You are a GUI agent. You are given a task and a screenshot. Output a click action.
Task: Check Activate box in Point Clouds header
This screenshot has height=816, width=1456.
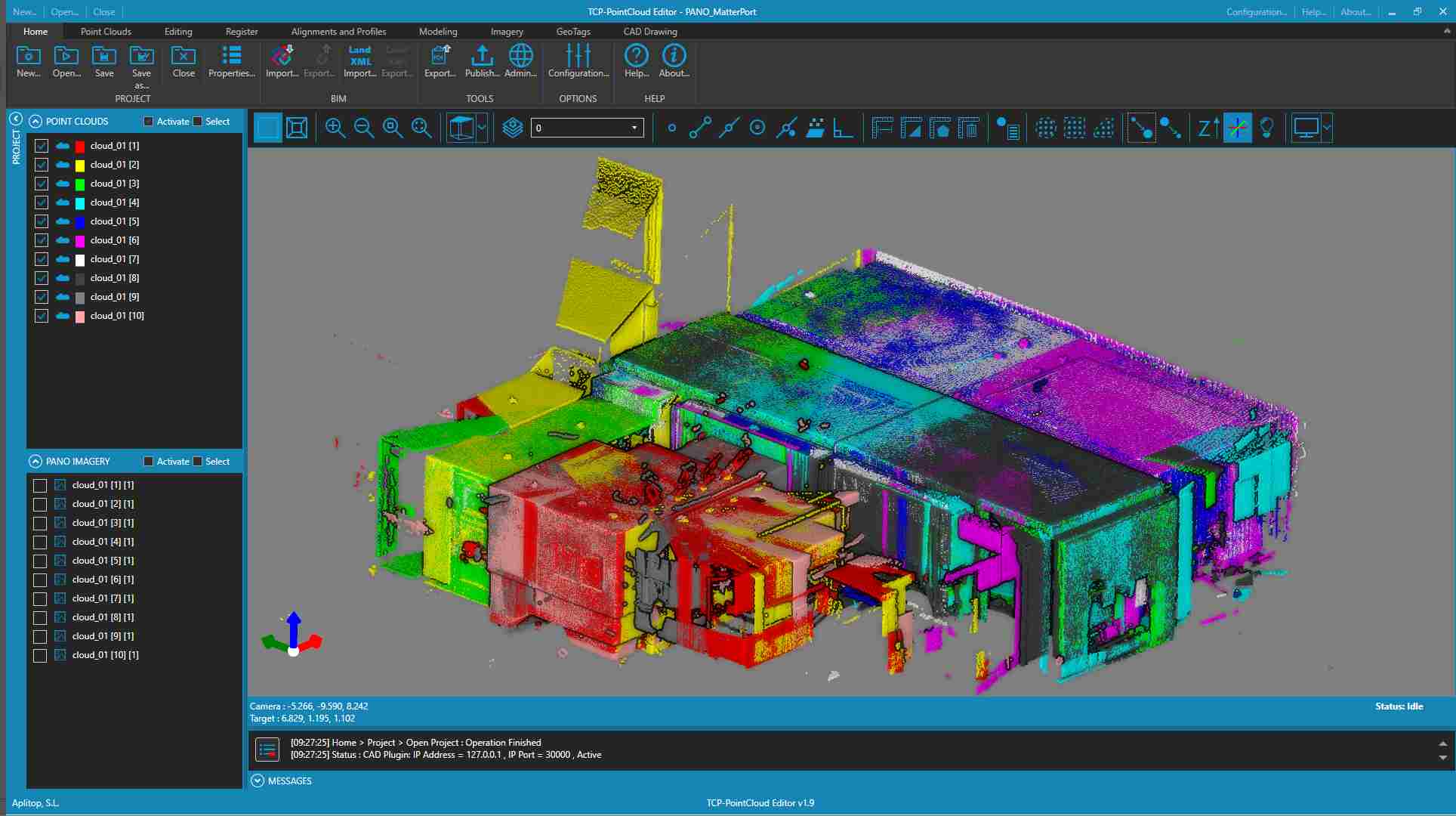click(149, 122)
